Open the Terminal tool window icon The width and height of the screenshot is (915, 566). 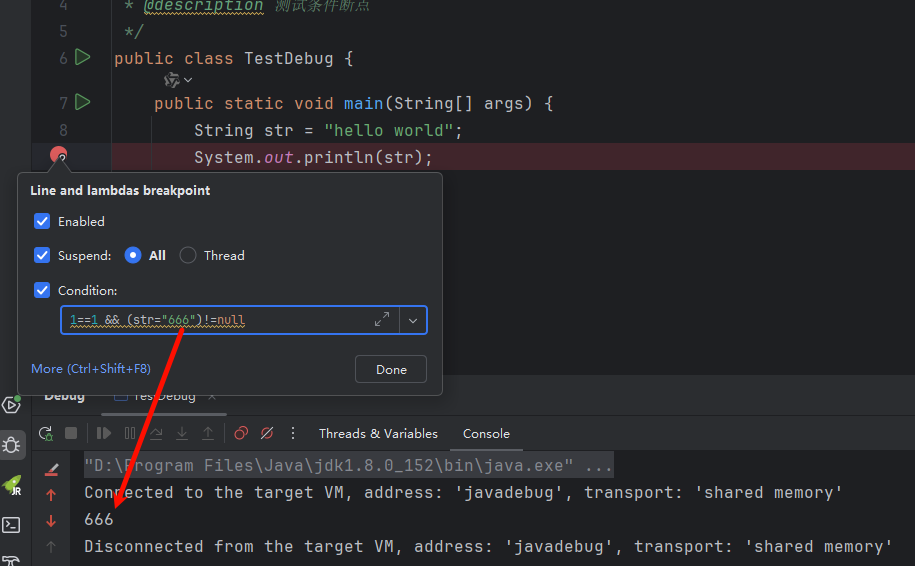pos(12,524)
